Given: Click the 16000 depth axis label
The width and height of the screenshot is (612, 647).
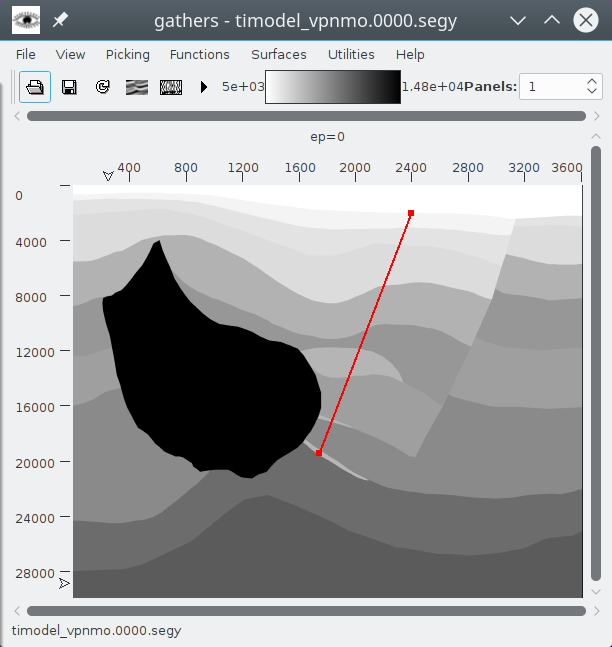Looking at the screenshot, I should [x=35, y=408].
